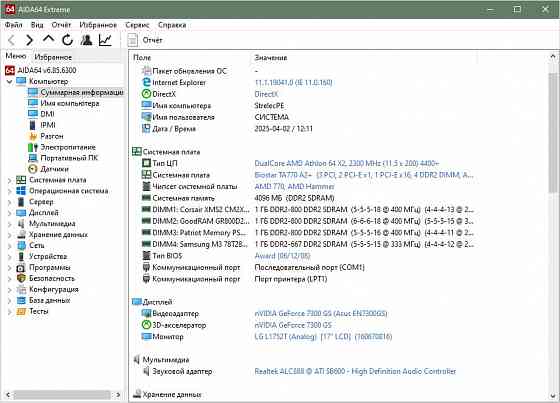560x403 pixels.
Task: Click the Forward navigation arrow
Action: (x=30, y=40)
